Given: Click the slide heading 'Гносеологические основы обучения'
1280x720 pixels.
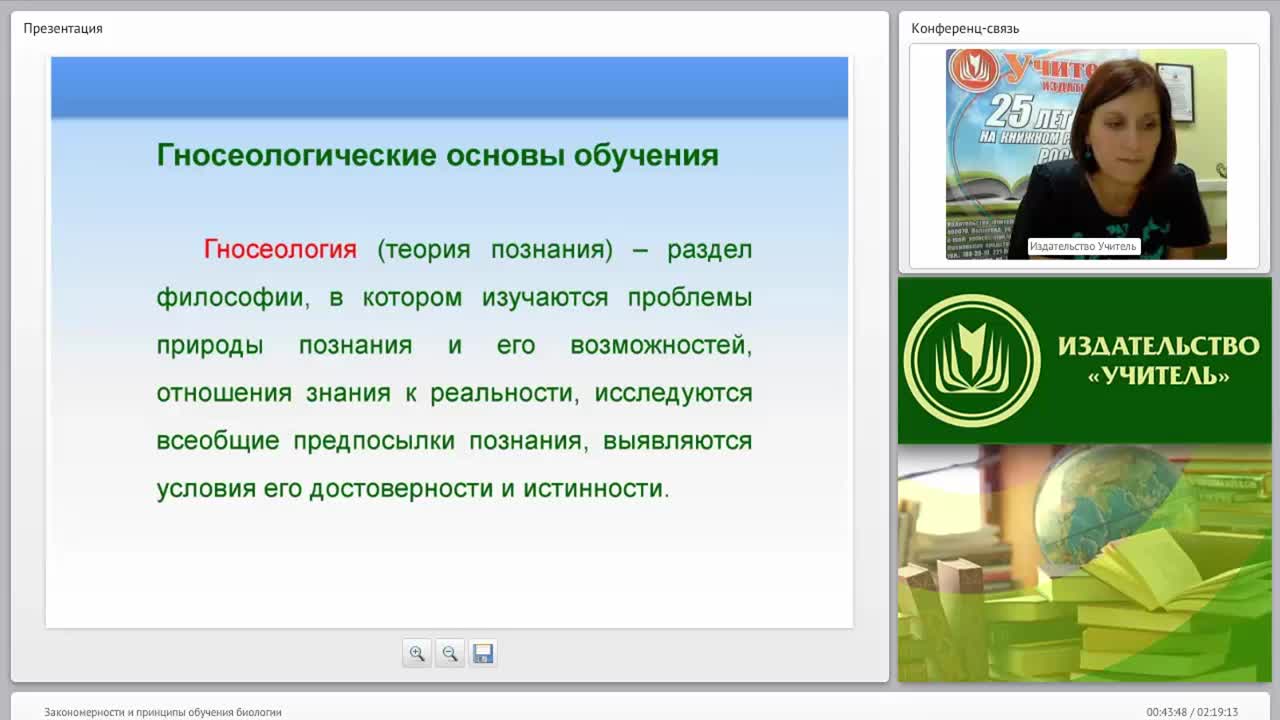Looking at the screenshot, I should pos(438,155).
